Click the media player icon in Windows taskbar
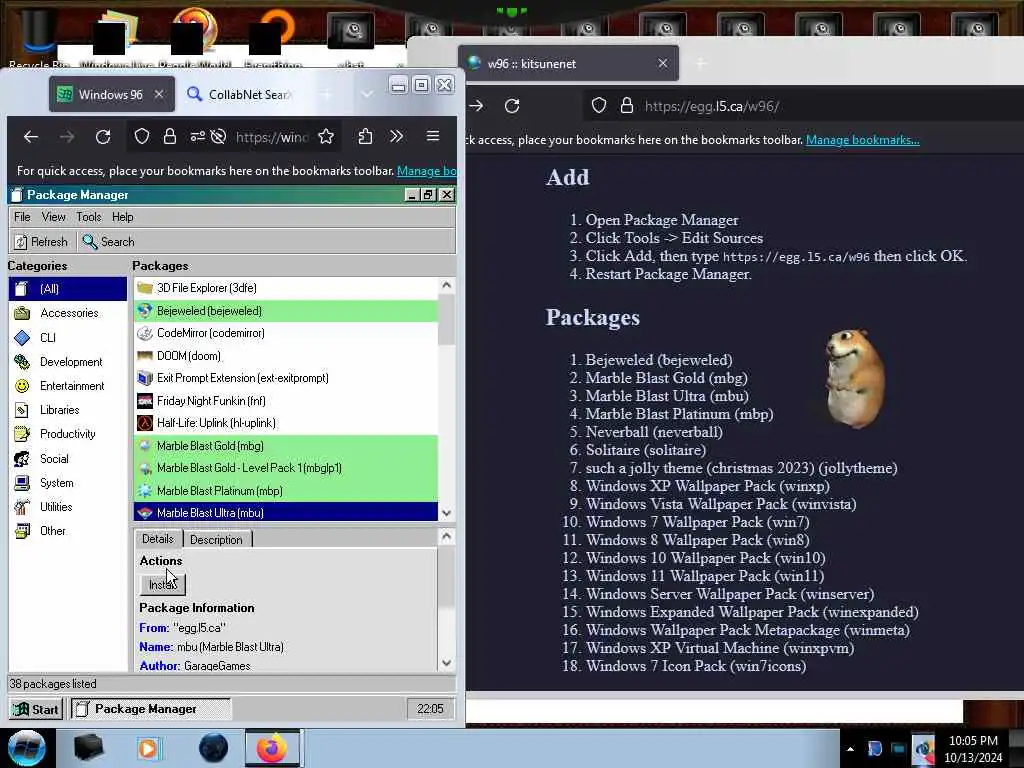1024x768 pixels. click(x=148, y=748)
